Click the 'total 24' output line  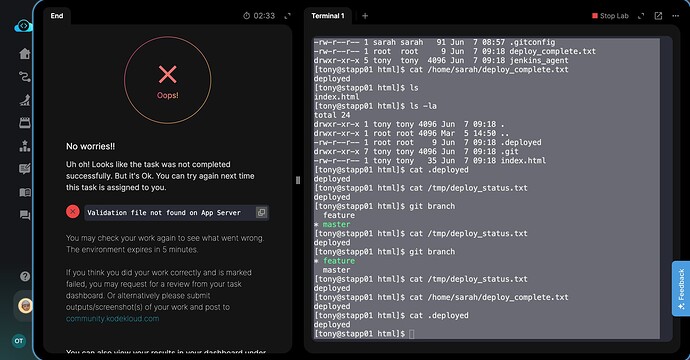pyautogui.click(x=332, y=115)
